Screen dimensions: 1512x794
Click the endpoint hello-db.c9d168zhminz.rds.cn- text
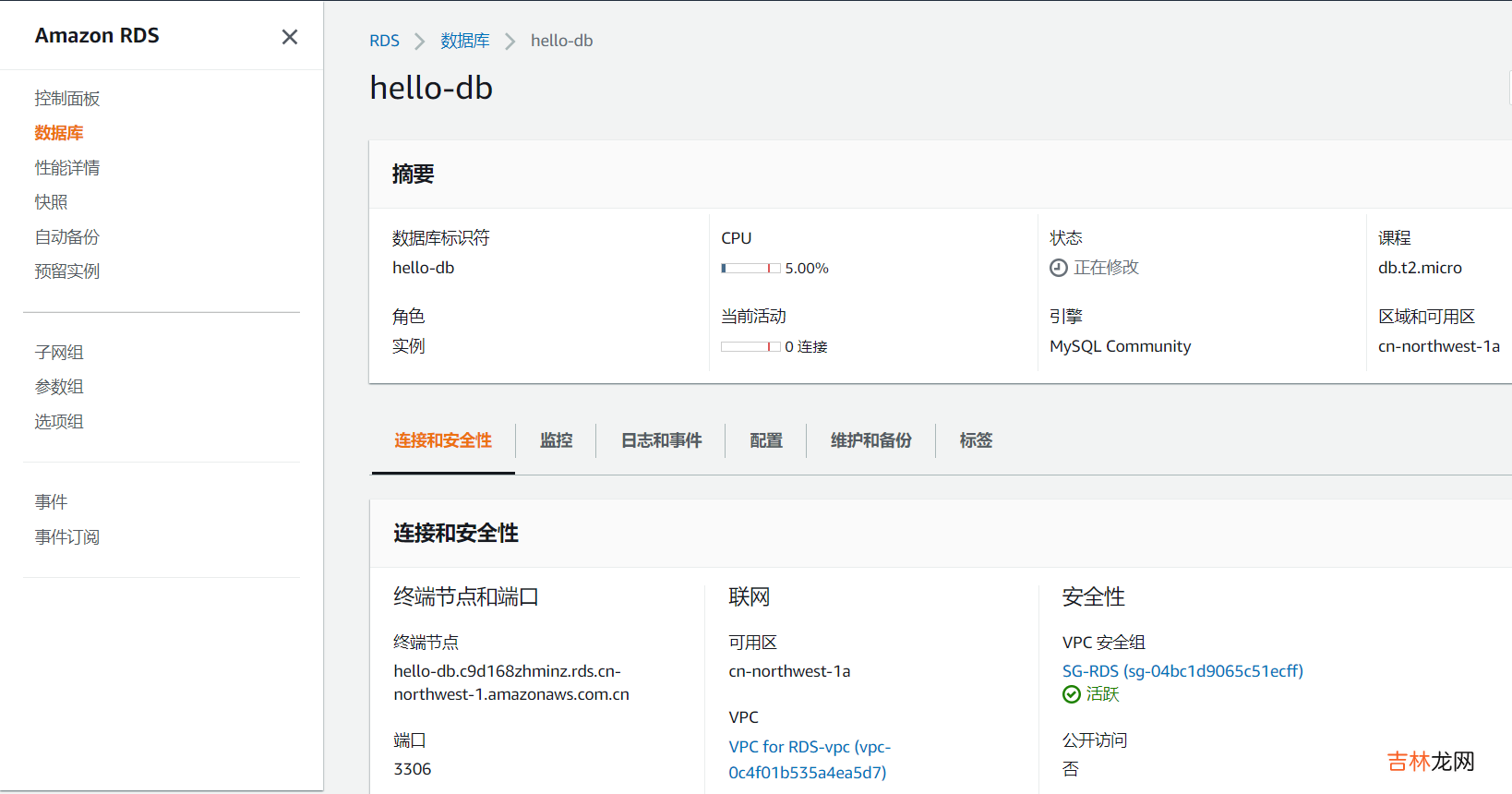[x=508, y=671]
